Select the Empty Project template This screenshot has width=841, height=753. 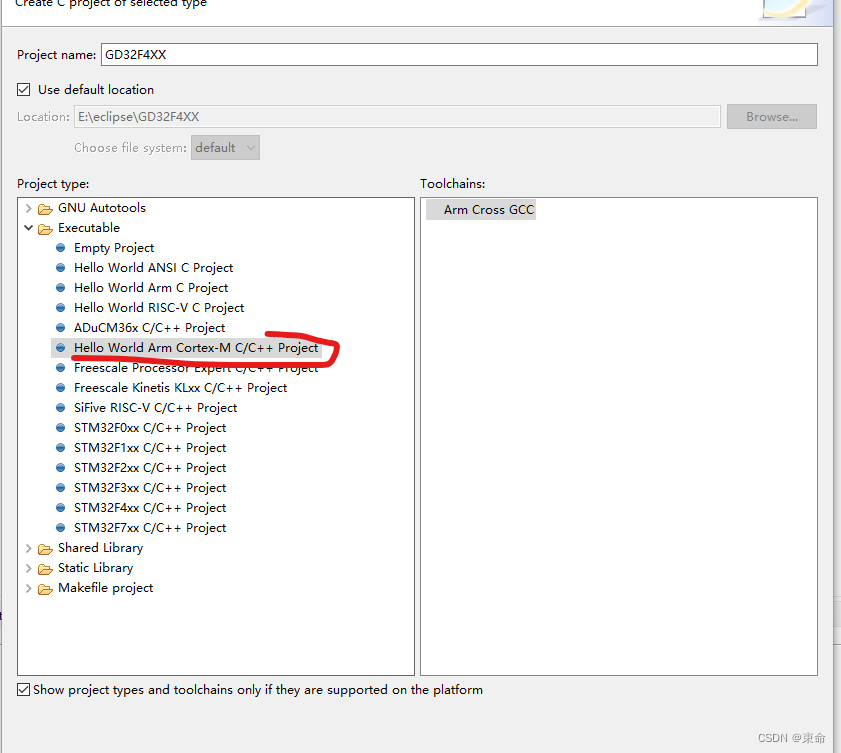point(114,248)
